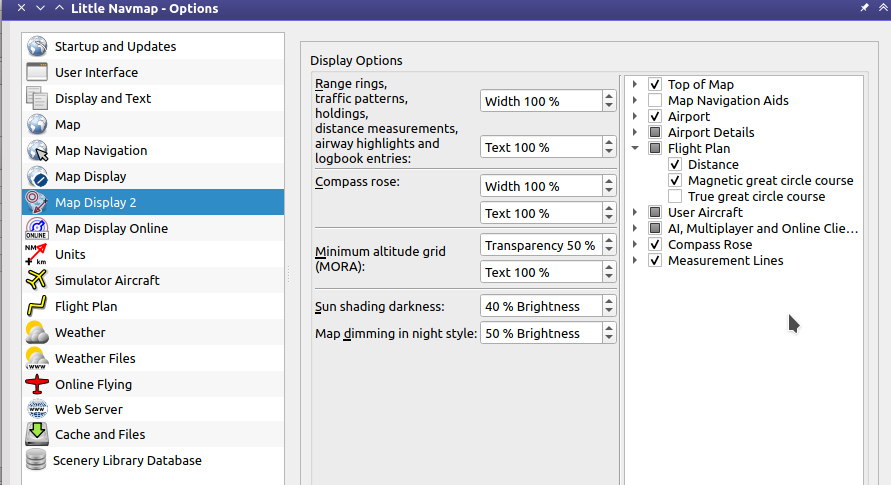The width and height of the screenshot is (891, 485).
Task: Increase Compass rose Width stepper
Action: 609,181
